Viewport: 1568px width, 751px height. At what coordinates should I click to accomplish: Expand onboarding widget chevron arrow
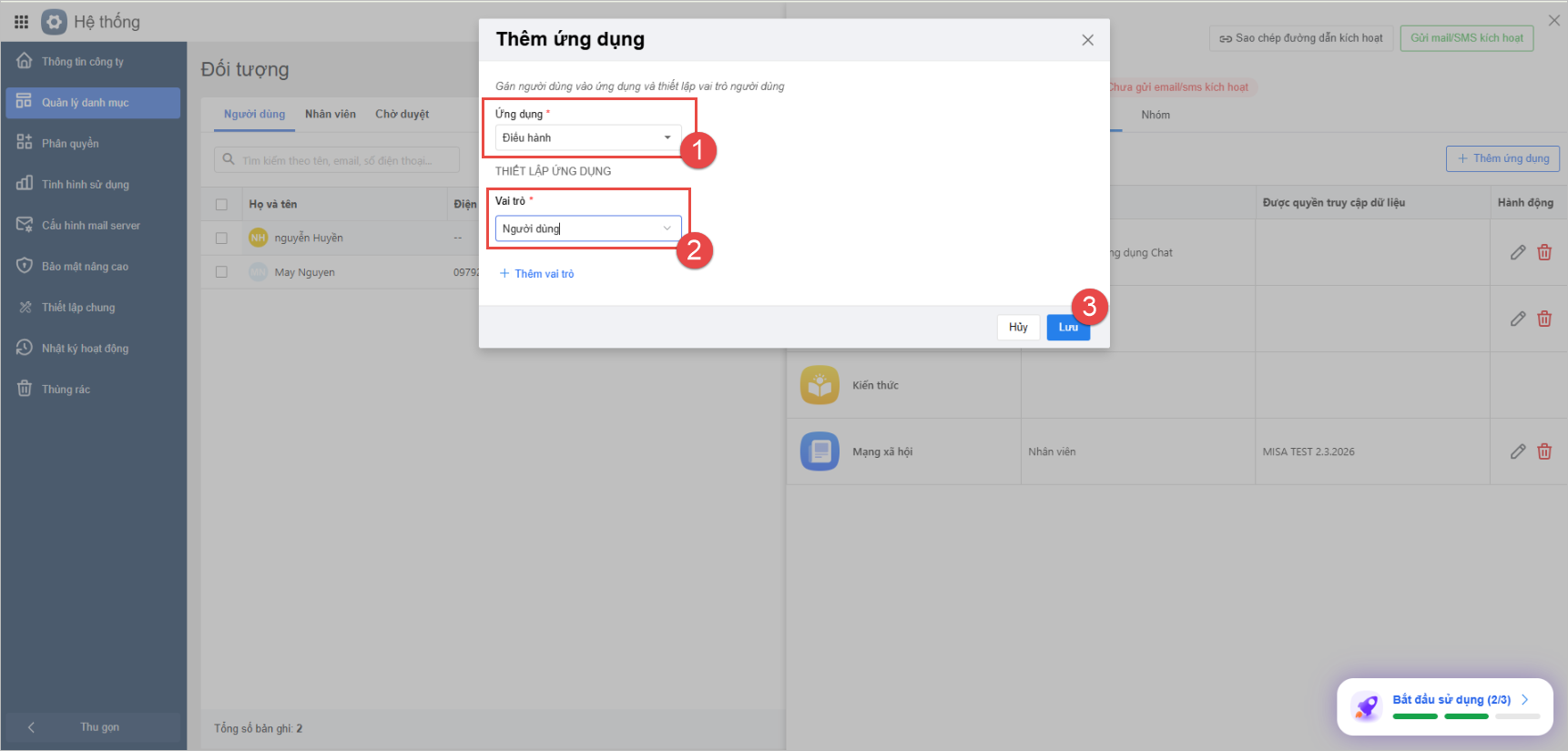[1525, 700]
